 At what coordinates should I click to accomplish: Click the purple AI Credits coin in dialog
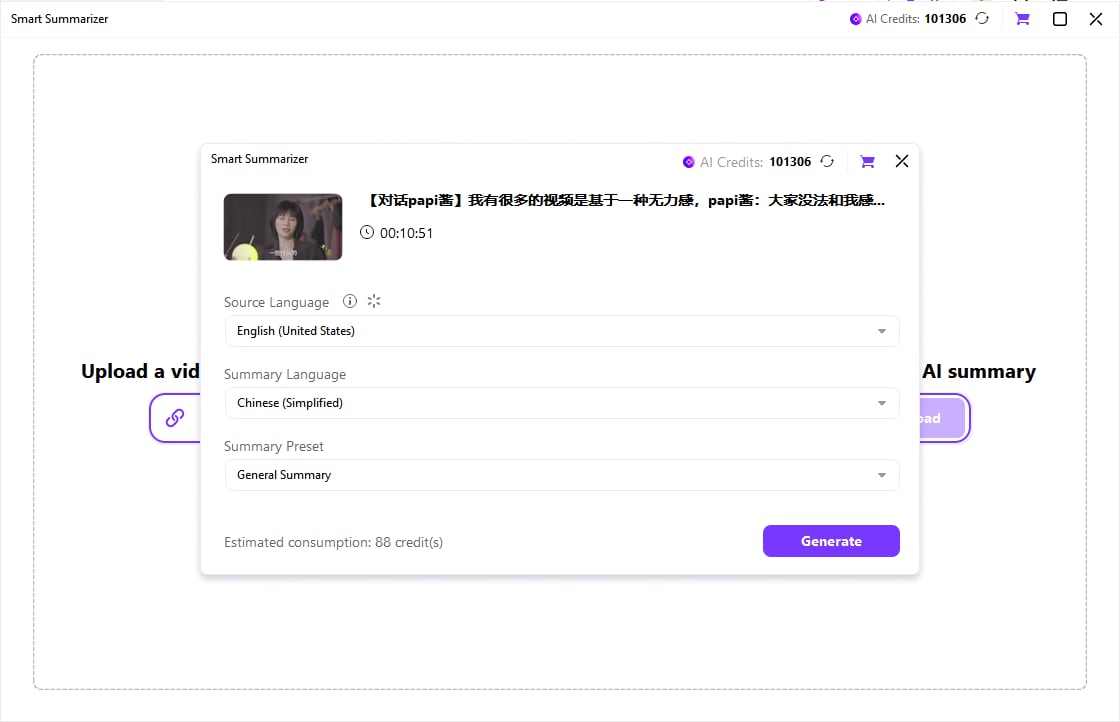point(688,162)
